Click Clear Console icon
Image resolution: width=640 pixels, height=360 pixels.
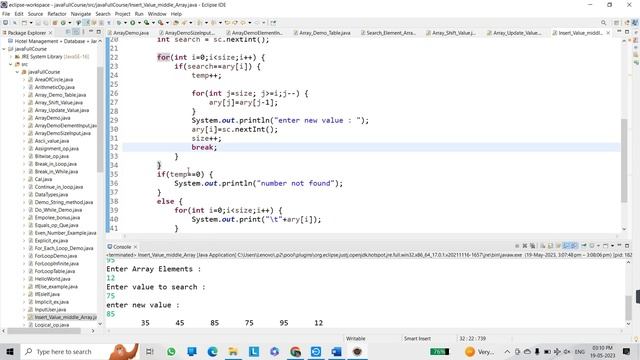tap(542, 246)
